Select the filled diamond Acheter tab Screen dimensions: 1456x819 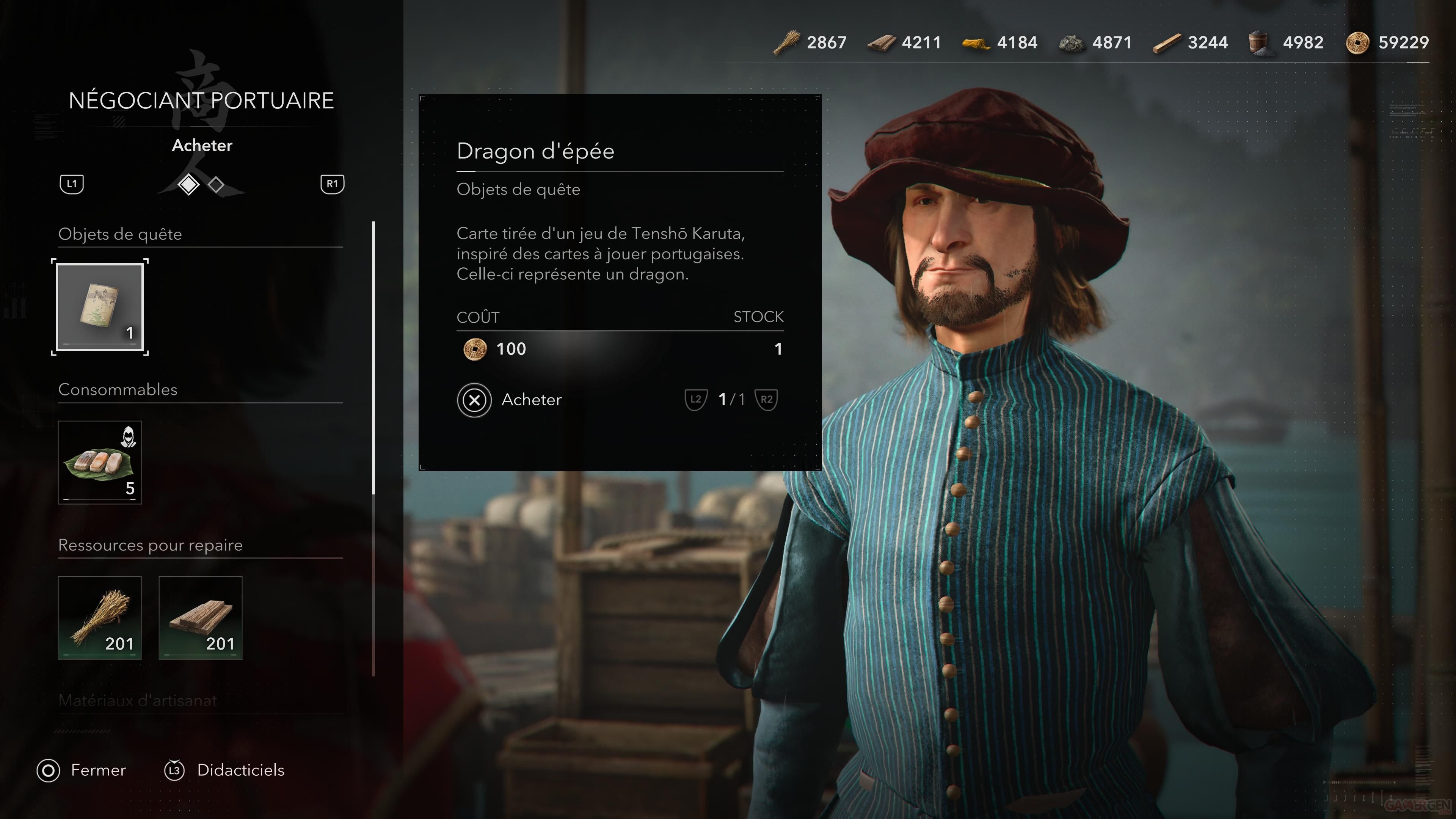188,184
